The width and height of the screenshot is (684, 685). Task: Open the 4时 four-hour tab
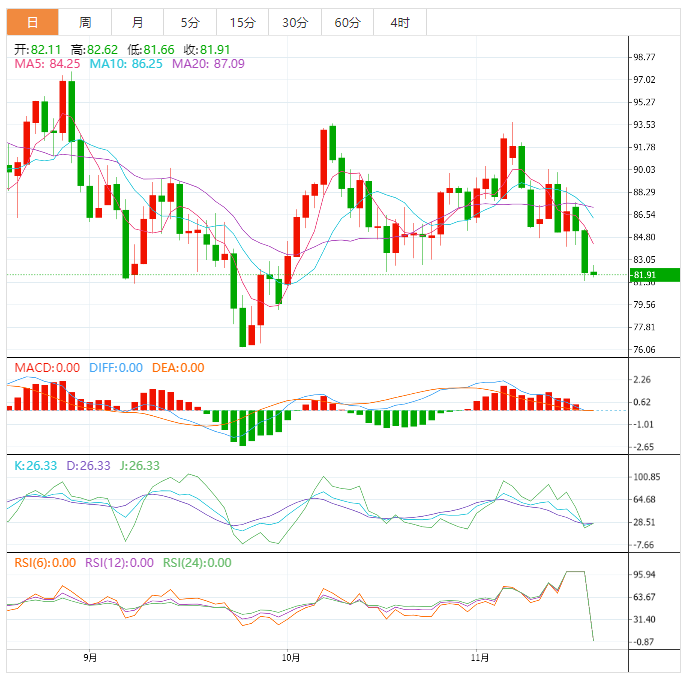click(399, 22)
